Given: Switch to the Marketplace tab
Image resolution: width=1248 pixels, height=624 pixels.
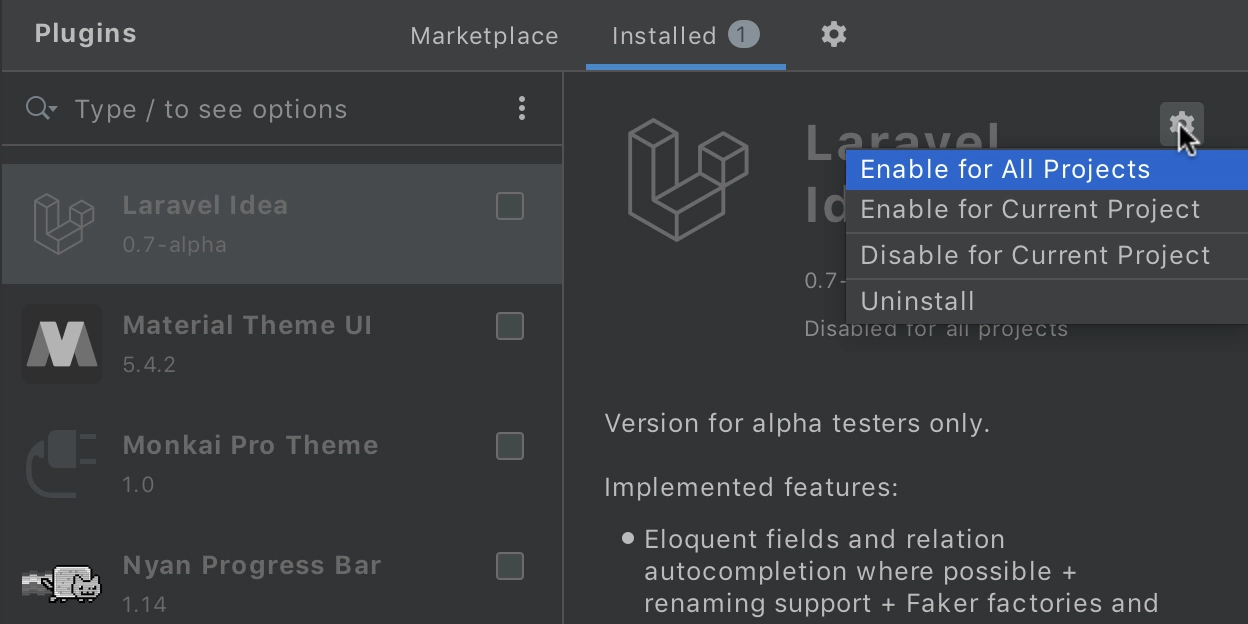Looking at the screenshot, I should [484, 36].
